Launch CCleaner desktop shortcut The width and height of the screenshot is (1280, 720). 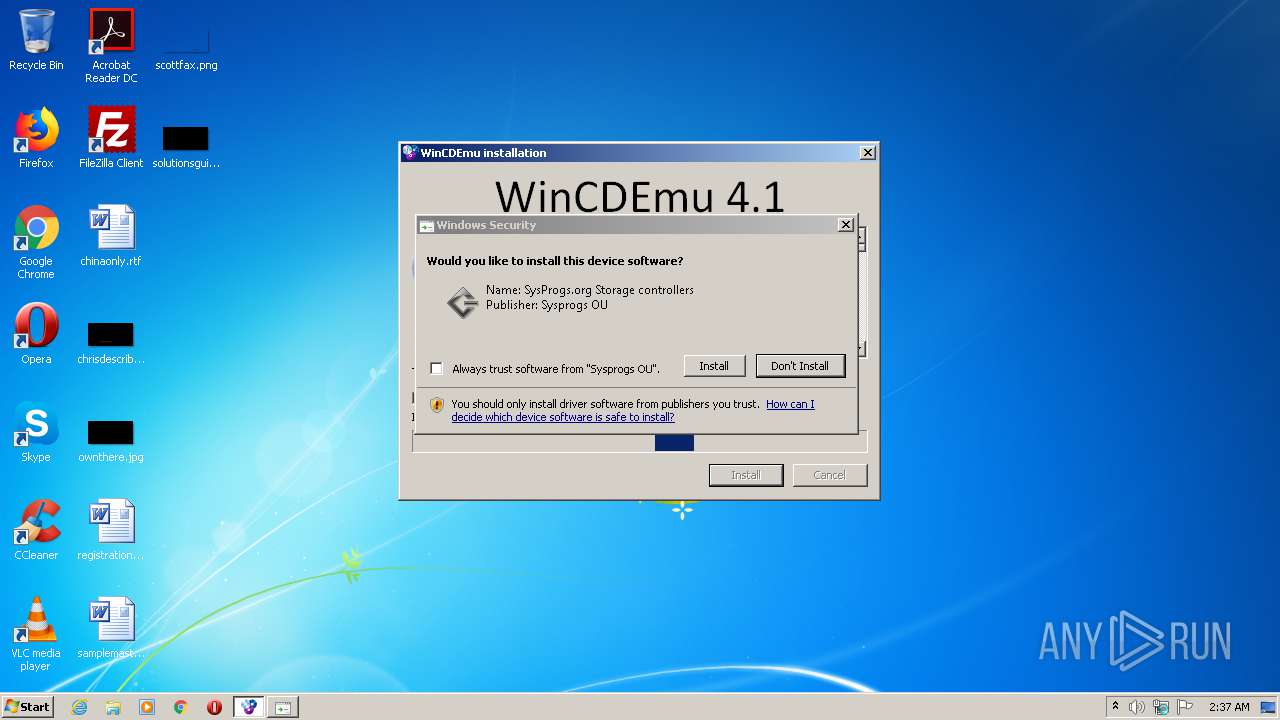pos(36,530)
